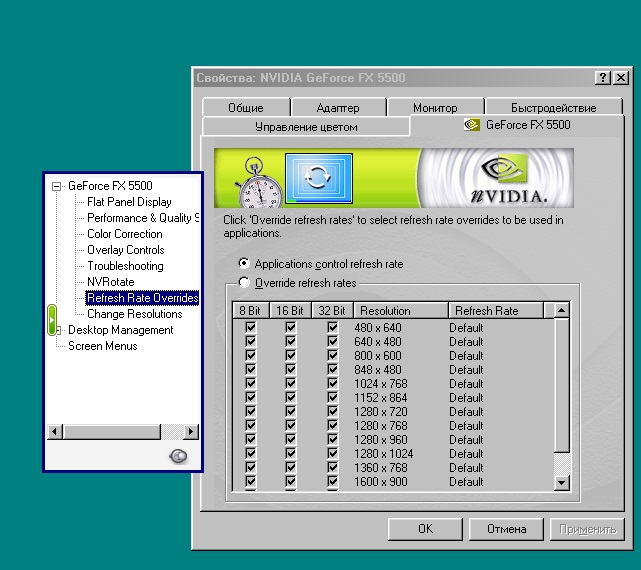Viewport: 641px width, 570px height.
Task: Open the Общие tab
Action: point(246,108)
